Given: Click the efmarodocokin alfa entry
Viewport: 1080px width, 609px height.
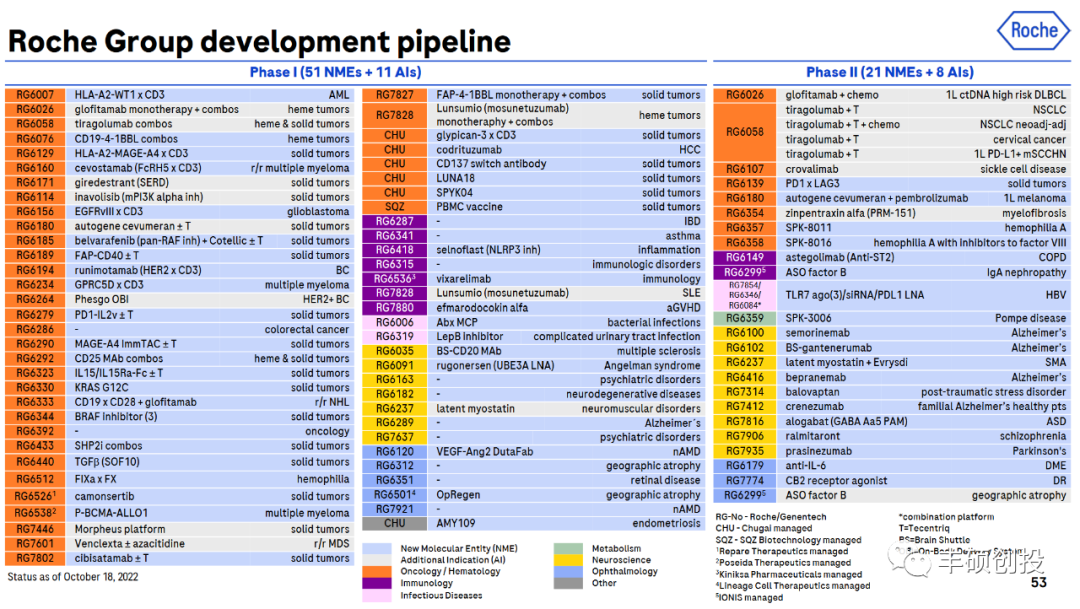Looking at the screenshot, I should (x=484, y=308).
